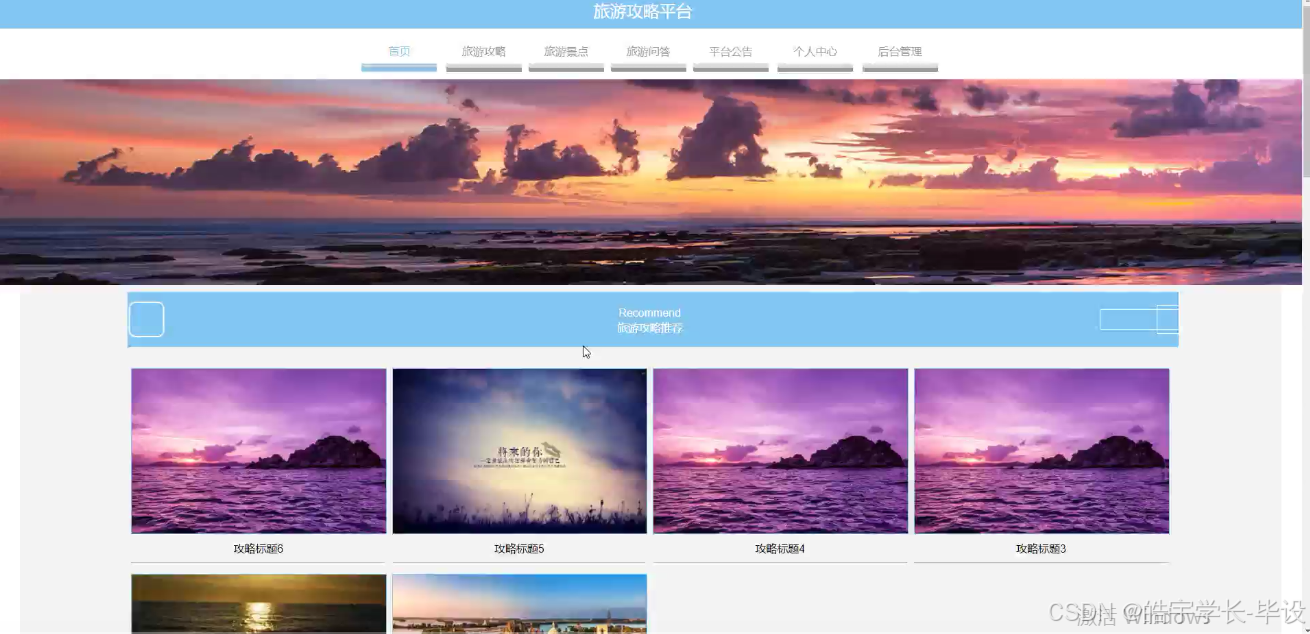The height and width of the screenshot is (634, 1310).
Task: Open the 旅游攻略 navigation tab
Action: tap(484, 52)
